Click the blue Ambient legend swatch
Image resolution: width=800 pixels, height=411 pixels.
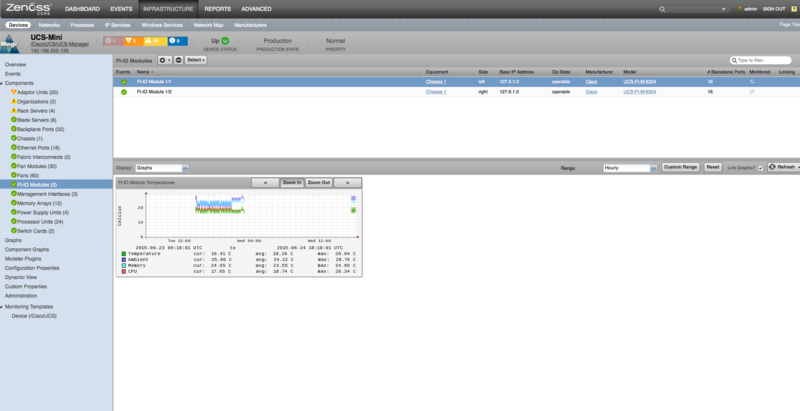pos(123,260)
